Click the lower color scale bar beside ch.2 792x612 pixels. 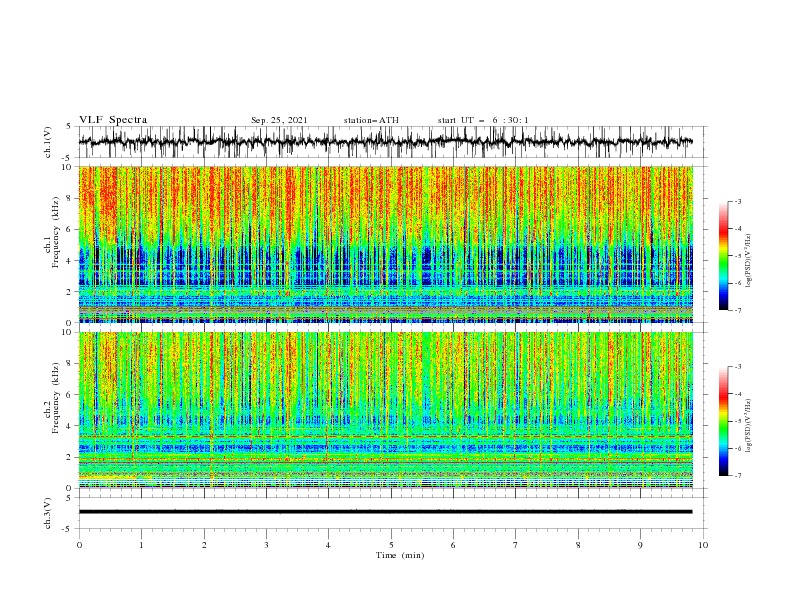pyautogui.click(x=723, y=421)
